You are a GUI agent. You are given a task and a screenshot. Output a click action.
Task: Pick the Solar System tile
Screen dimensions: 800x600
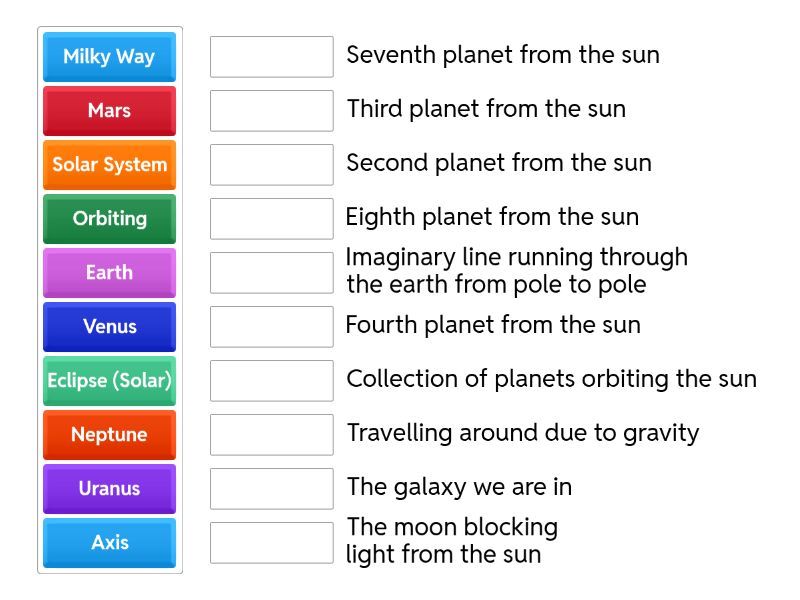(x=109, y=164)
